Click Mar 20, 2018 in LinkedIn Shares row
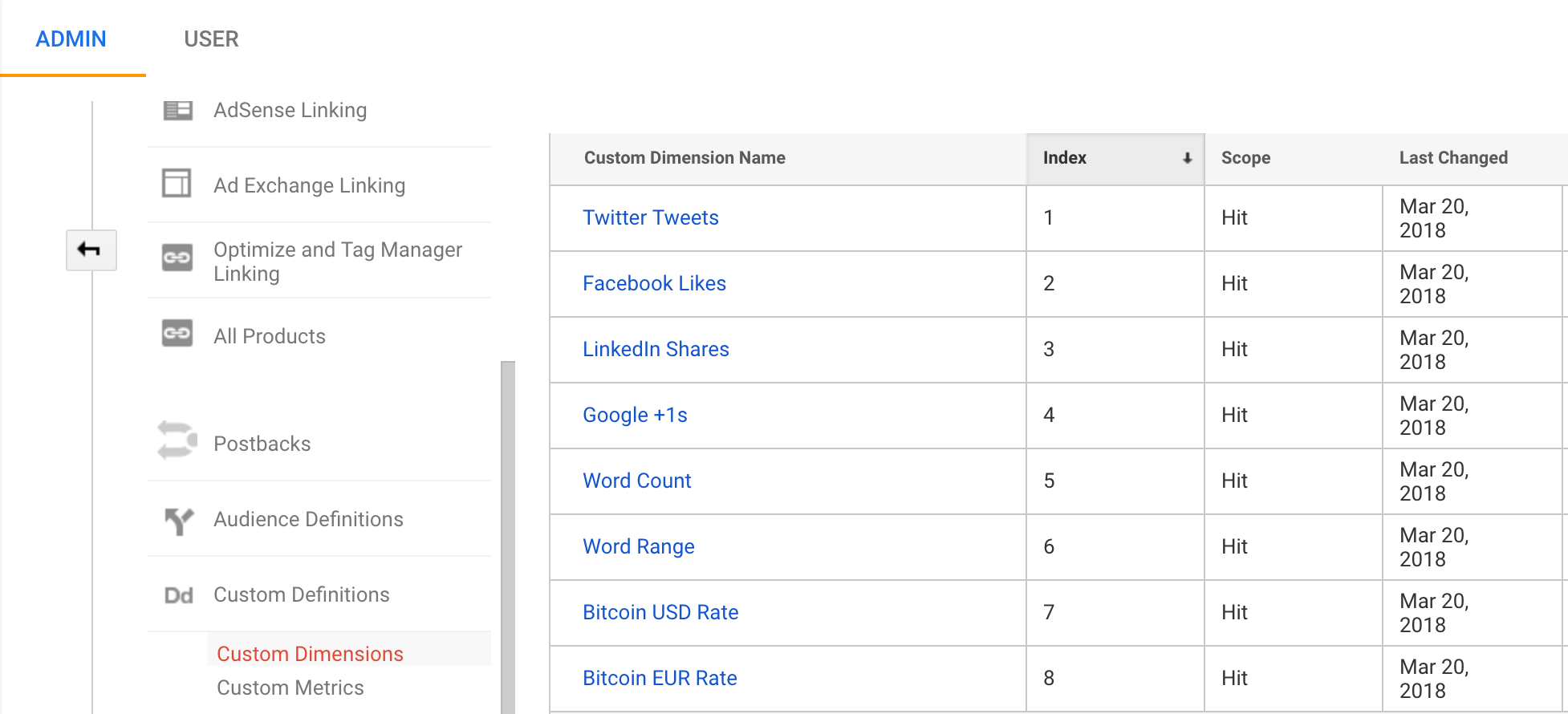The image size is (1568, 714). (x=1434, y=350)
